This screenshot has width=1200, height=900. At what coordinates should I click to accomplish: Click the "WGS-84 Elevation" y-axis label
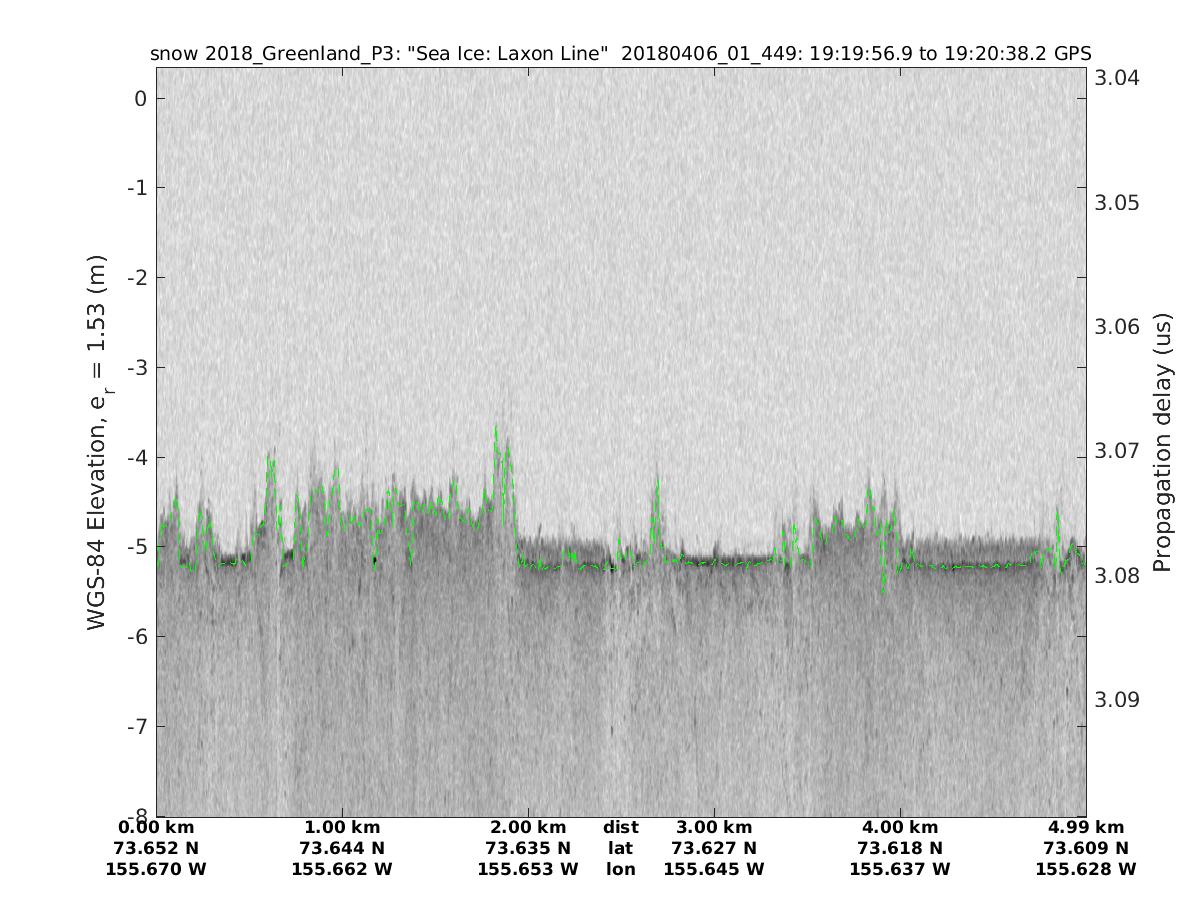pos(97,441)
